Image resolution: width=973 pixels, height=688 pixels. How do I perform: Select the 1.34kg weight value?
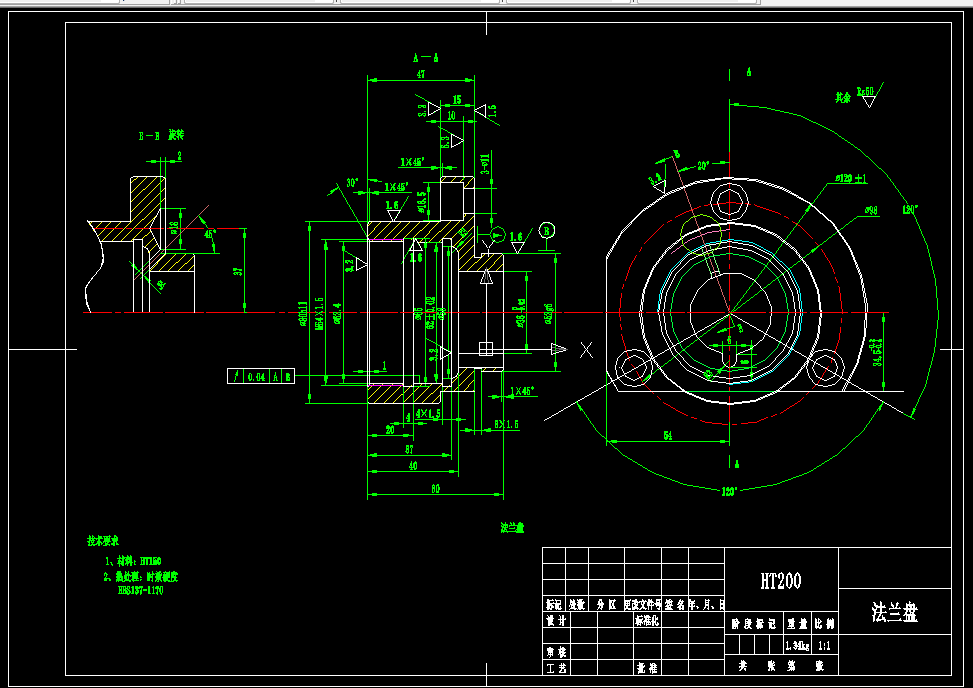point(798,646)
